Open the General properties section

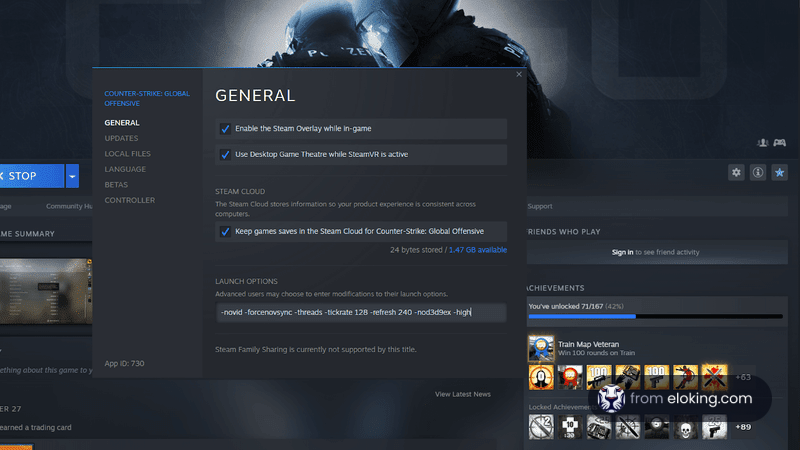click(122, 123)
